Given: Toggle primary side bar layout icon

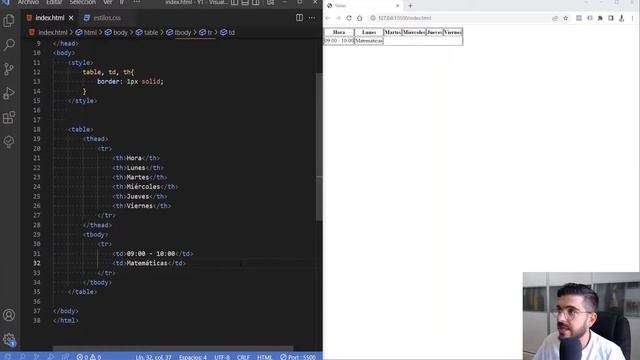Looking at the screenshot, I should (x=234, y=2).
